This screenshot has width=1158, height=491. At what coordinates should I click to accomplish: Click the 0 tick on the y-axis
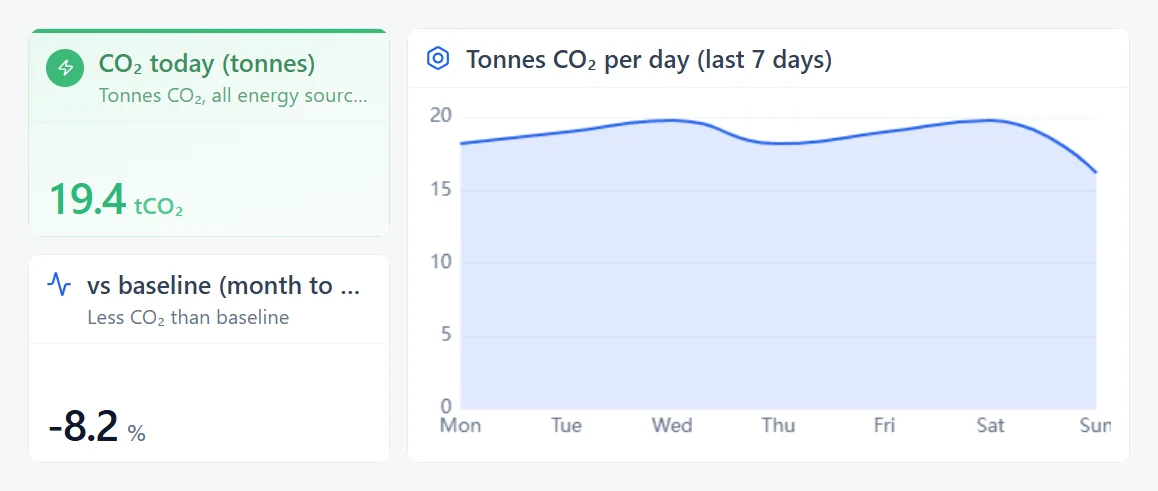(x=445, y=406)
